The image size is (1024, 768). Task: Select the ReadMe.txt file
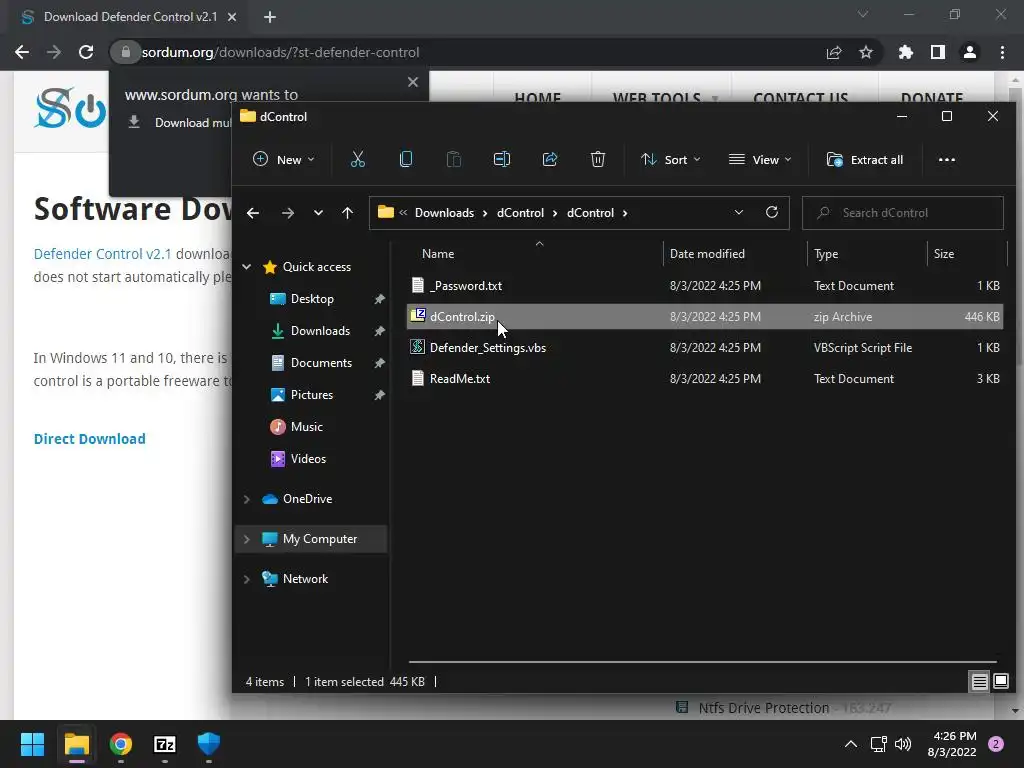[705, 379]
